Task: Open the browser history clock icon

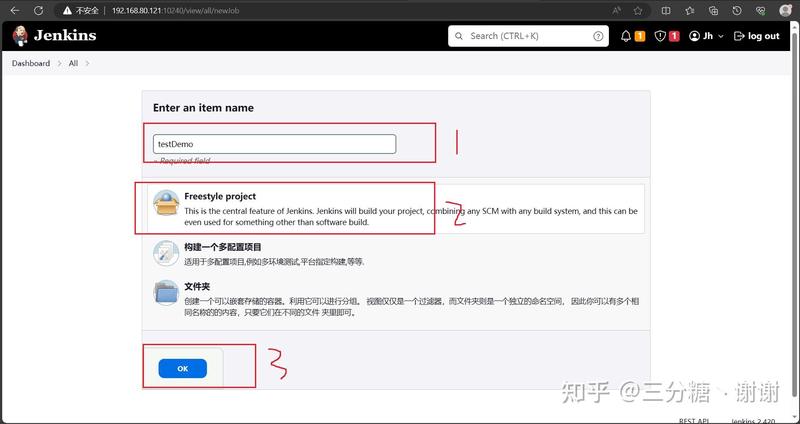Action: coord(737,10)
